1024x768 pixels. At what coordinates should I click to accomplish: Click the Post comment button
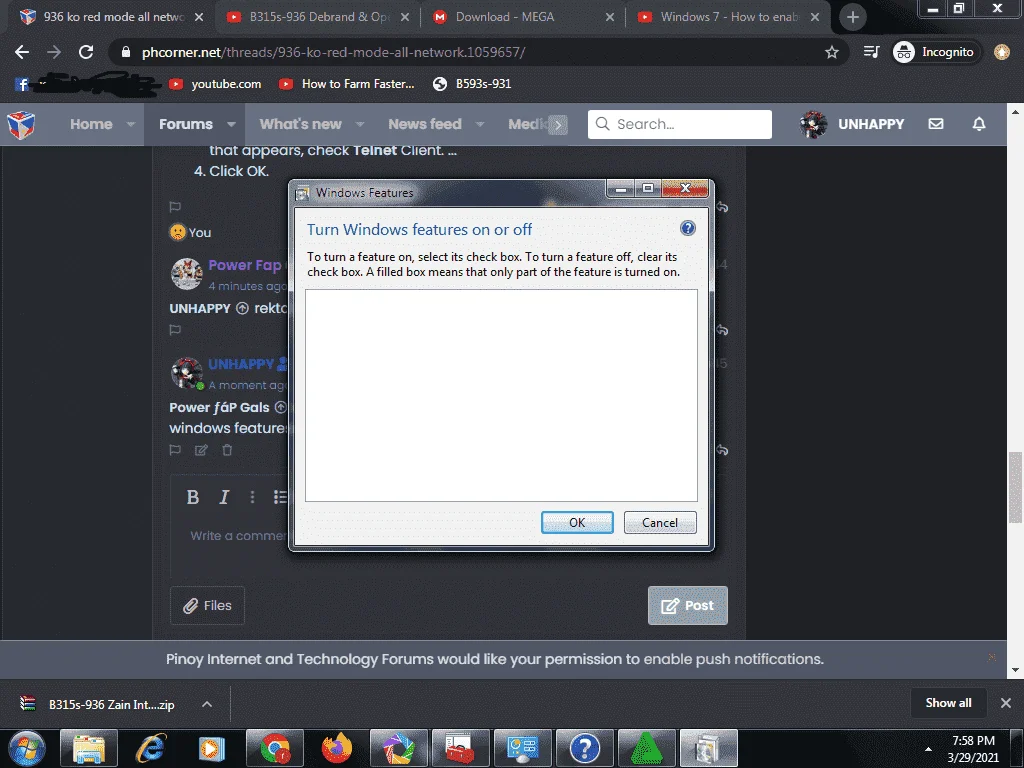[x=688, y=605]
